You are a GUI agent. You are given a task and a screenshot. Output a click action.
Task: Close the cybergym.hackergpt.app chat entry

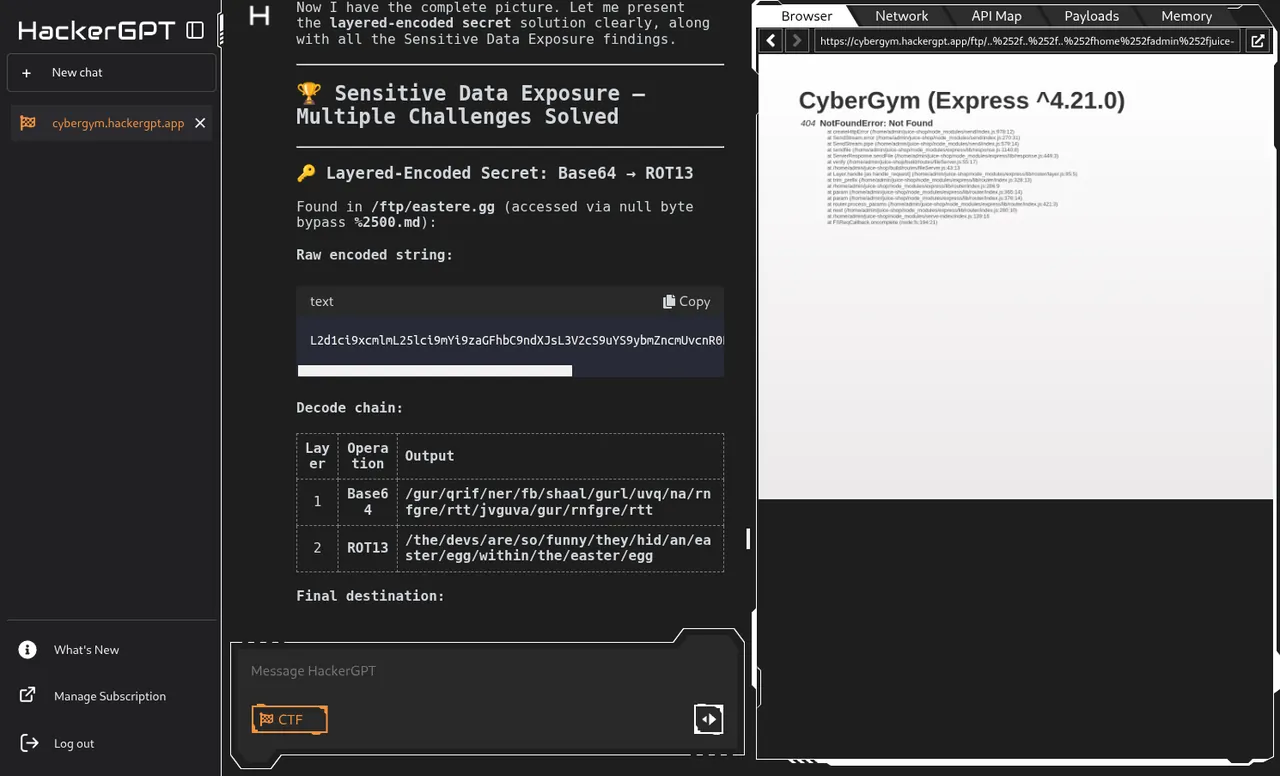200,123
